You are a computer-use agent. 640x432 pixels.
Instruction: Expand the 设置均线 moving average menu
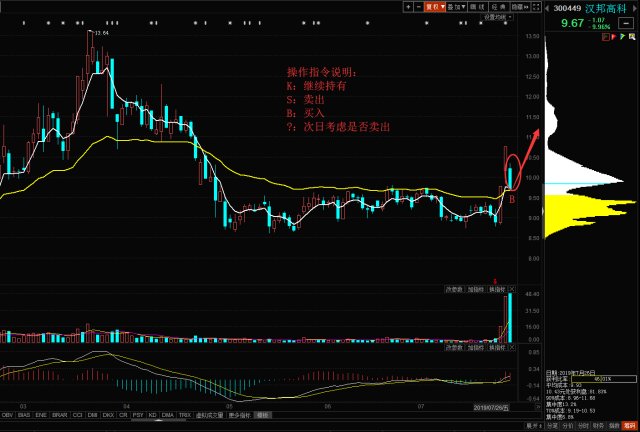(497, 17)
